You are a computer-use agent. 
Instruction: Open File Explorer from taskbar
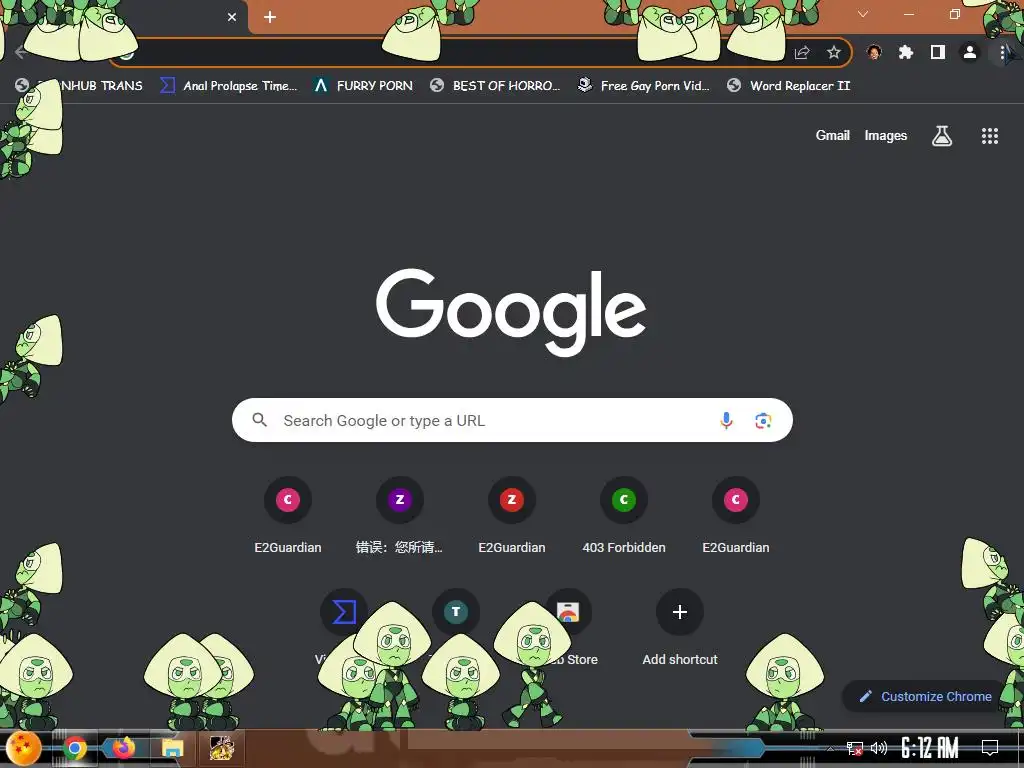[x=172, y=748]
